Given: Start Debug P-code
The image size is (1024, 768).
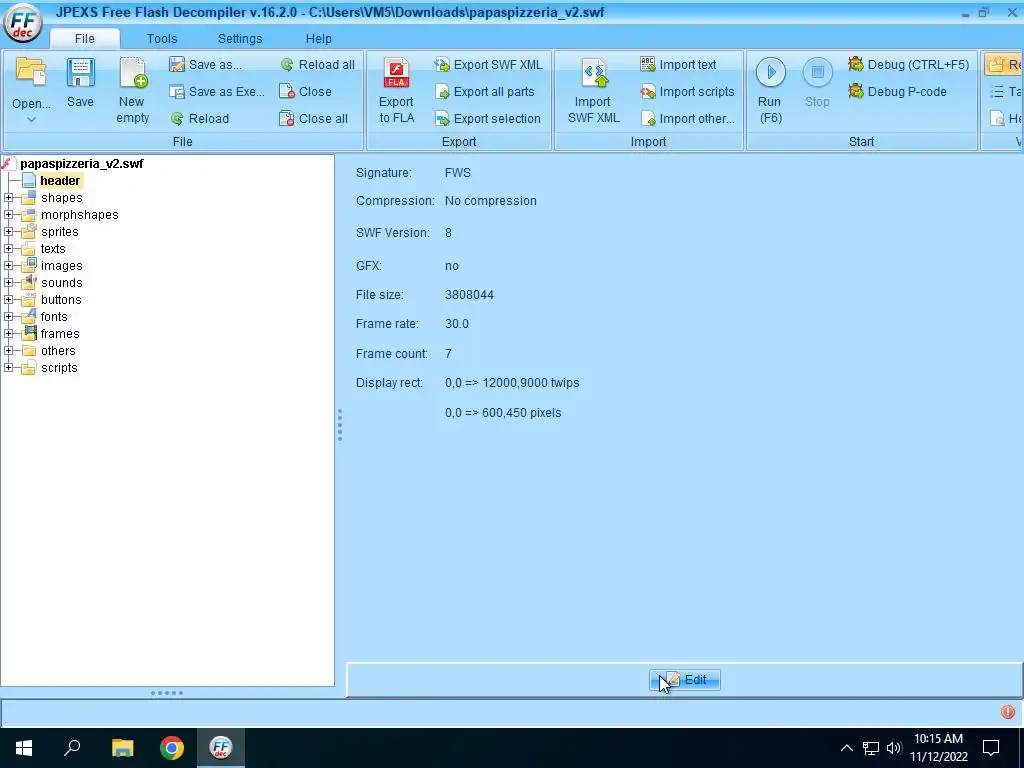Looking at the screenshot, I should [x=897, y=91].
